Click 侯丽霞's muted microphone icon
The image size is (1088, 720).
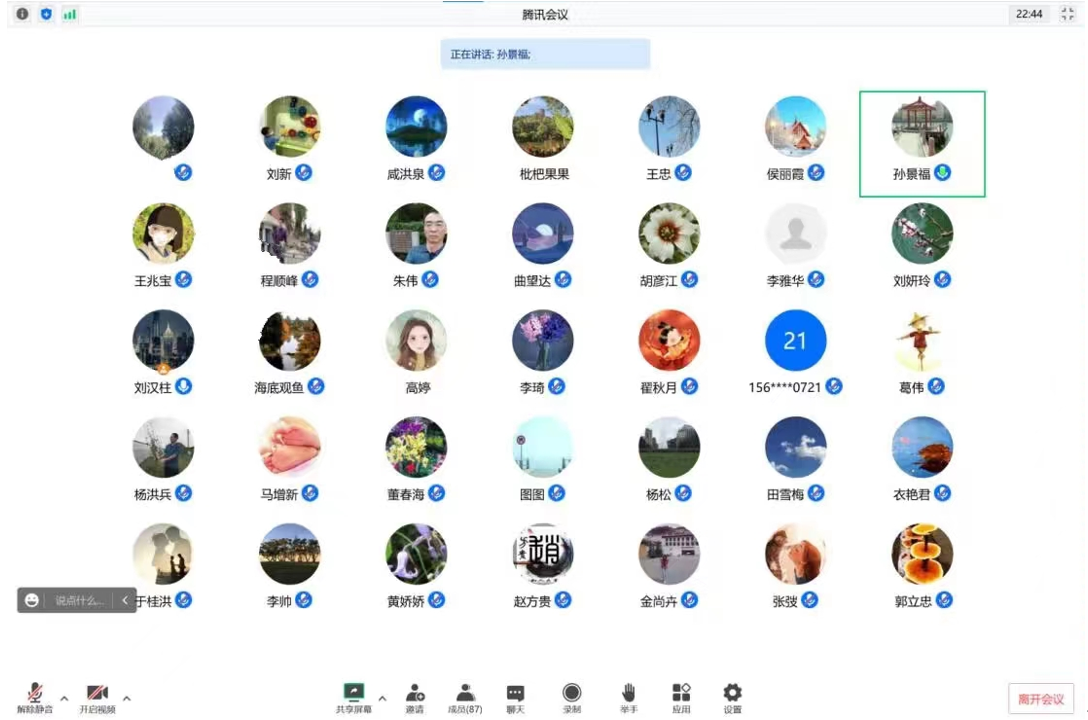pos(816,173)
